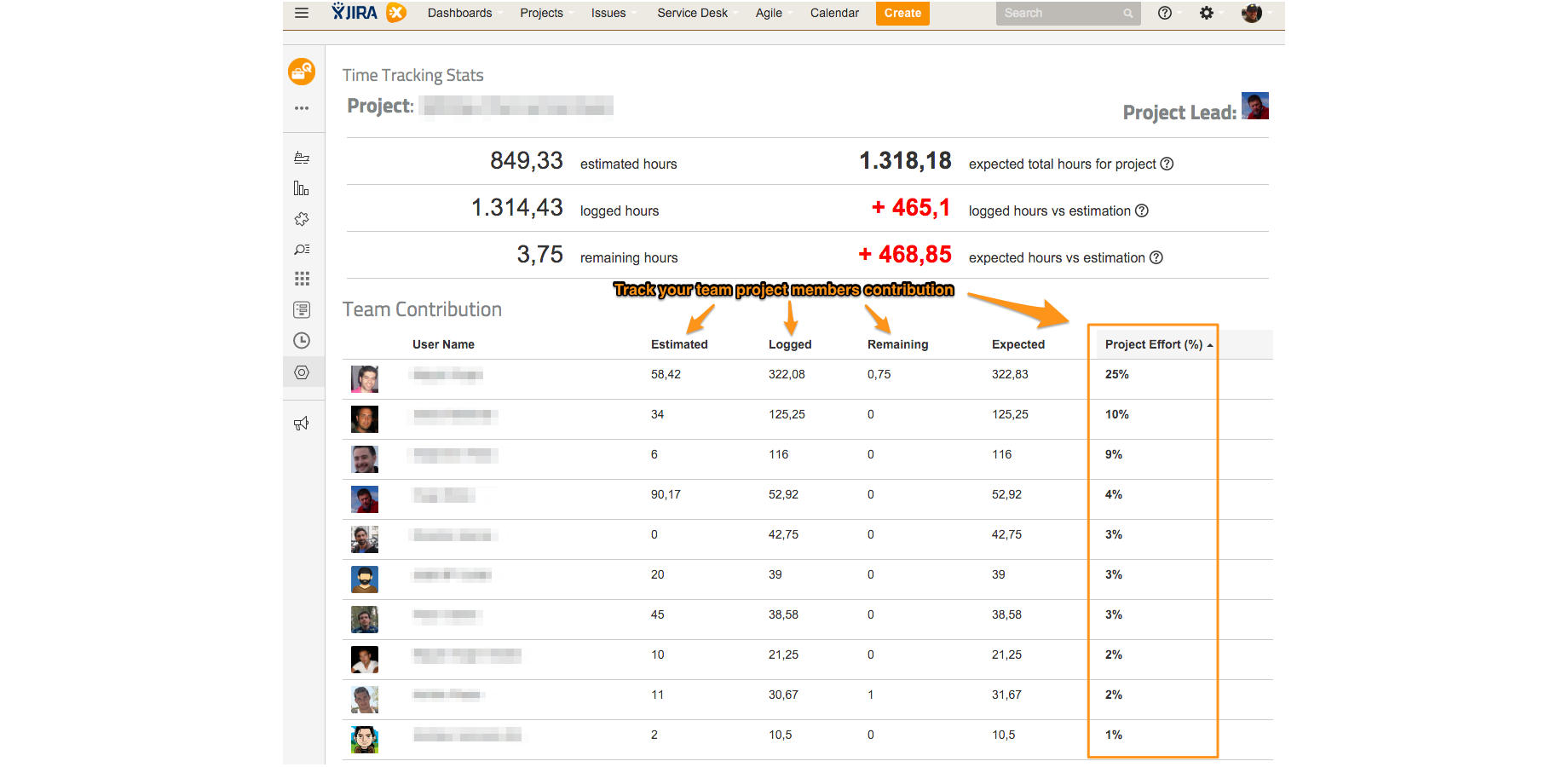Expand the Issues dropdown menu
The width and height of the screenshot is (1568, 767).
coord(608,13)
